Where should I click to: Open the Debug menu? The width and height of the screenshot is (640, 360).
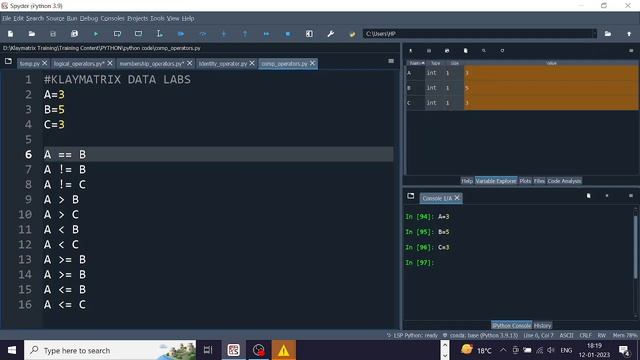click(89, 18)
